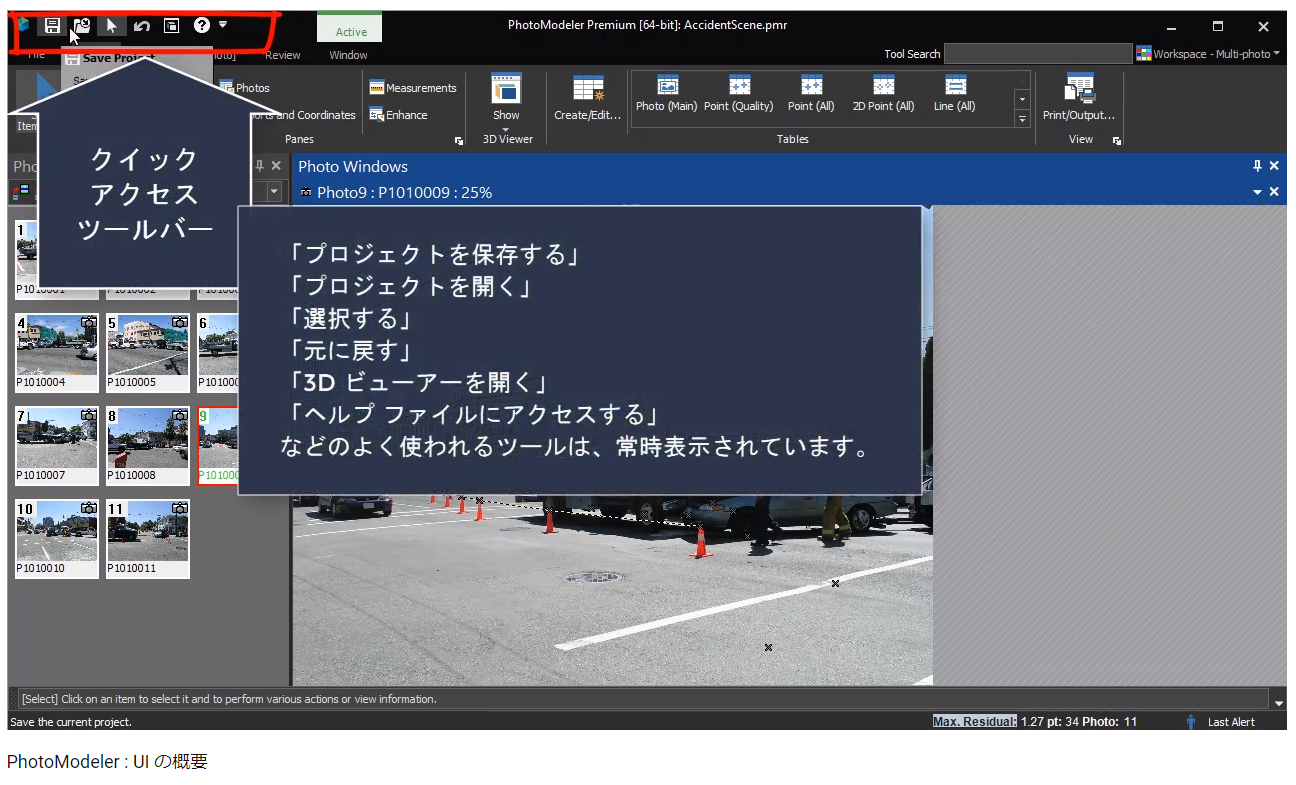The height and width of the screenshot is (785, 1296).
Task: Open the Help question mark icon
Action: pos(201,26)
